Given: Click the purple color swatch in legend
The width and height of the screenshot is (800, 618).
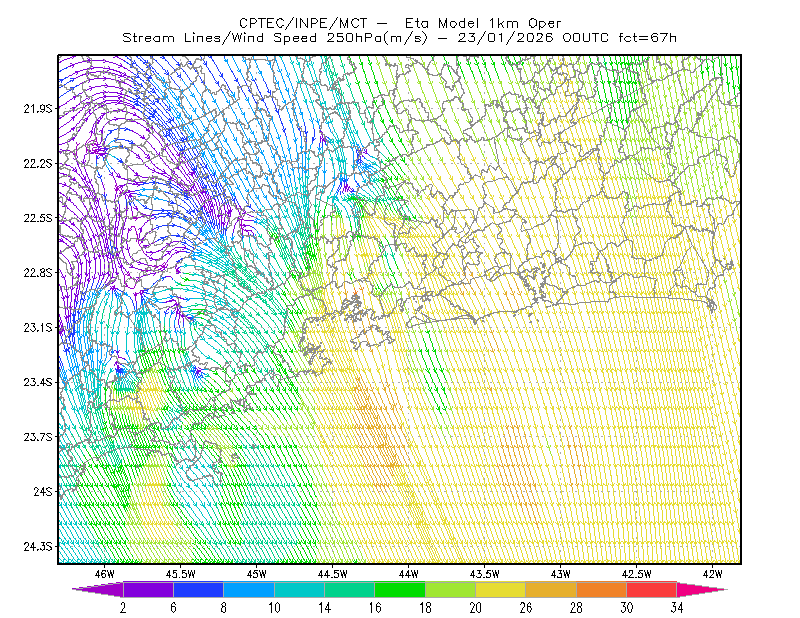Looking at the screenshot, I should (148, 589).
